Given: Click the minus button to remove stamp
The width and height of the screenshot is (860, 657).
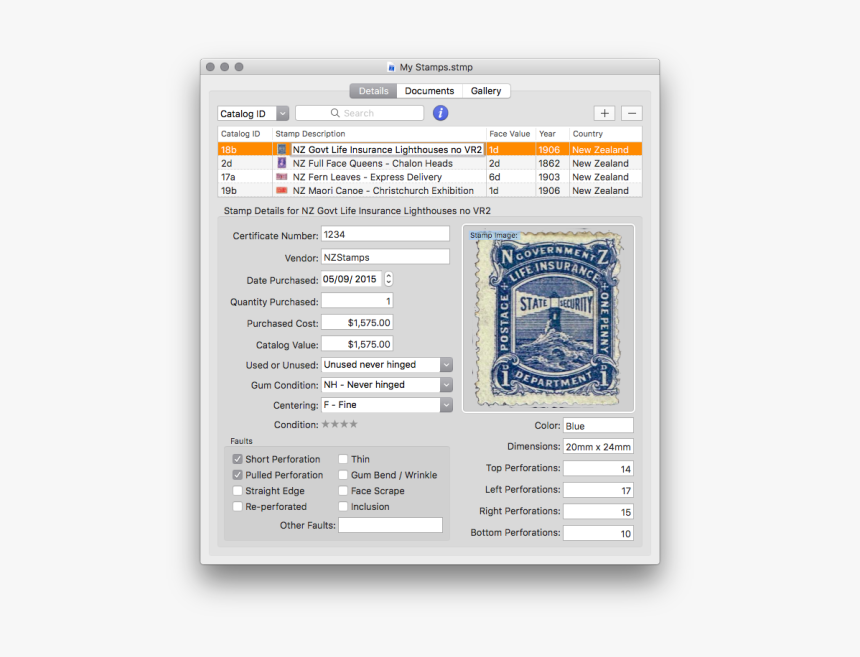Looking at the screenshot, I should 631,113.
